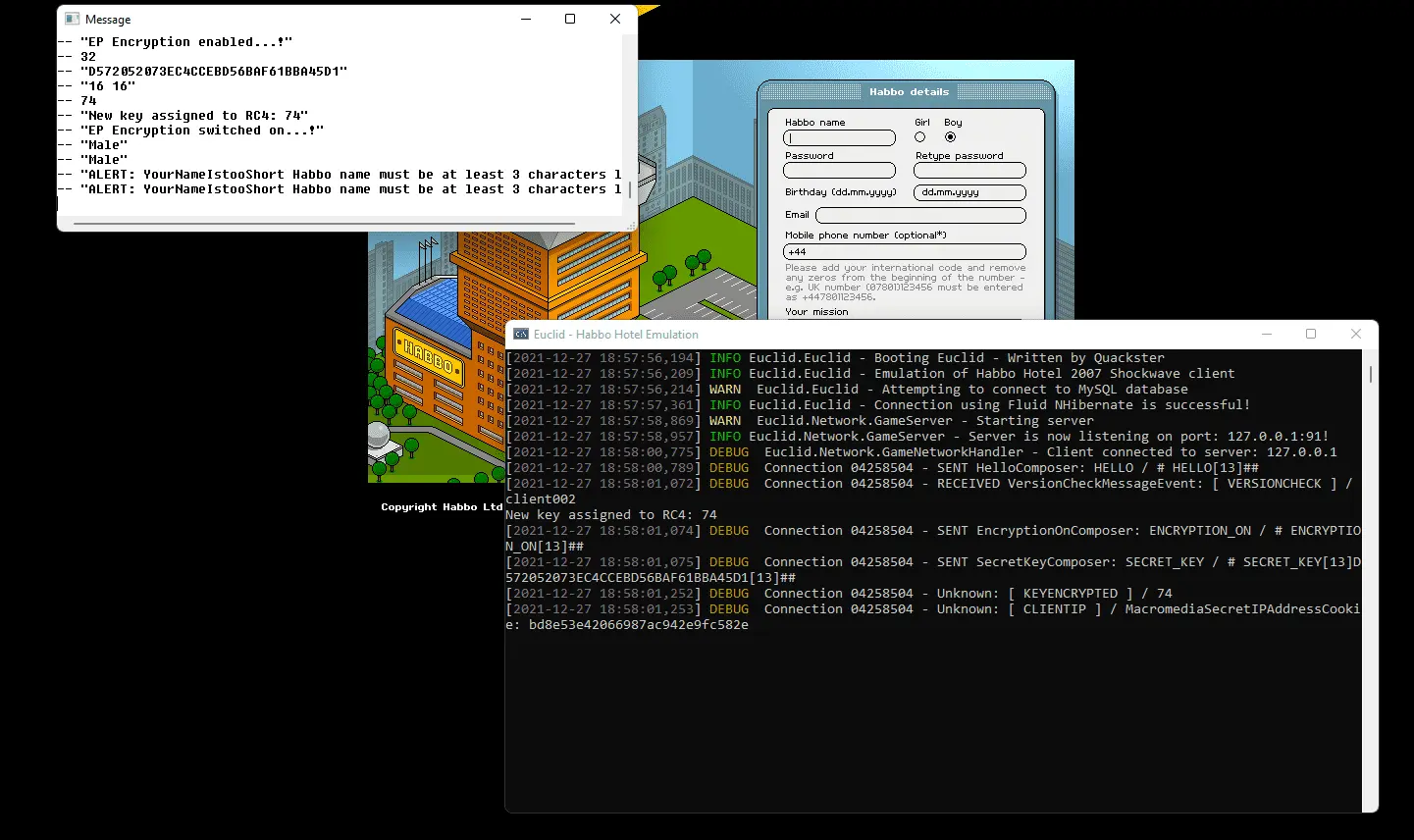Select the Boy radio button

950,137
